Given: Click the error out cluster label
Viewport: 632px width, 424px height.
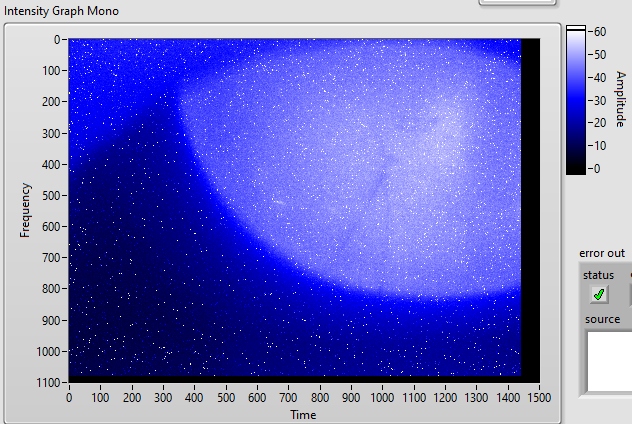Looking at the screenshot, I should (602, 253).
